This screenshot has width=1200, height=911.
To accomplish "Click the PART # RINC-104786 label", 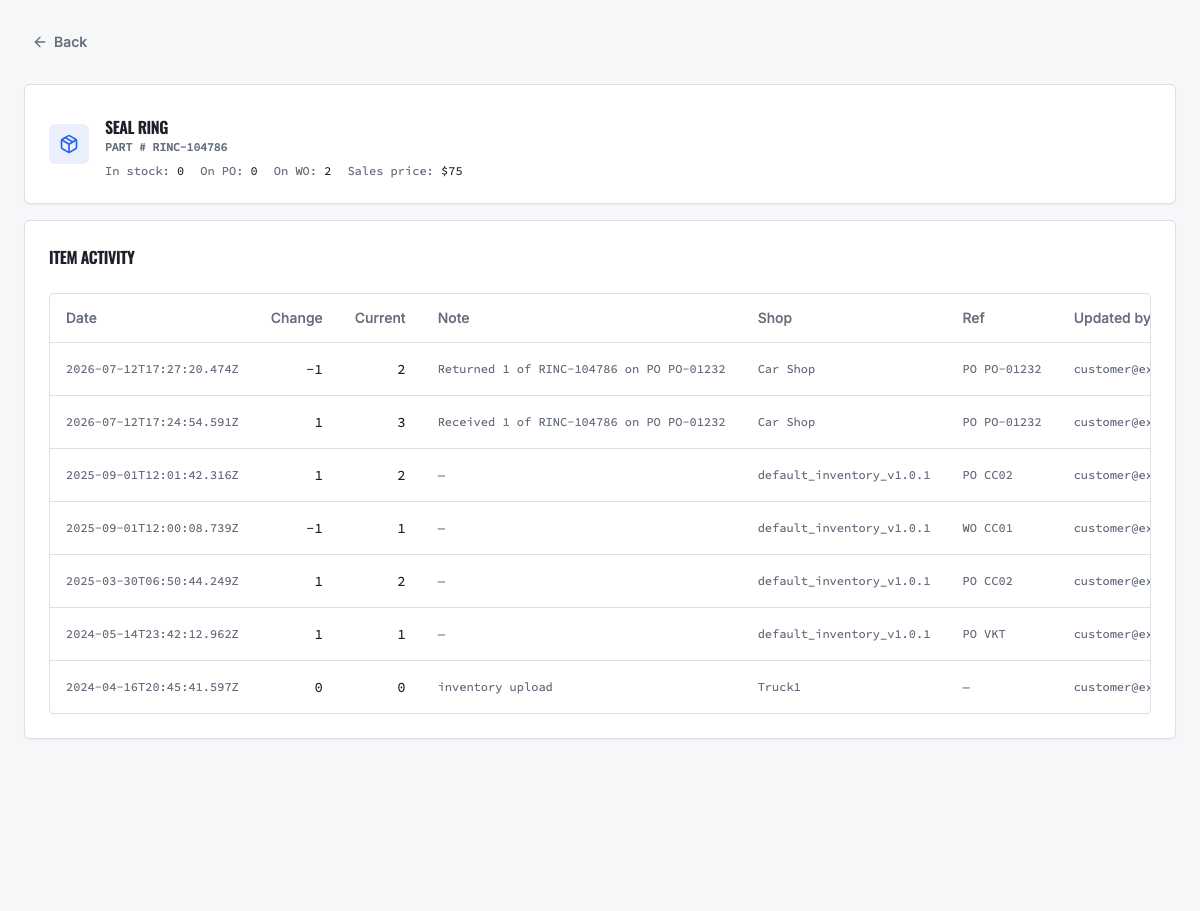I will click(x=166, y=147).
